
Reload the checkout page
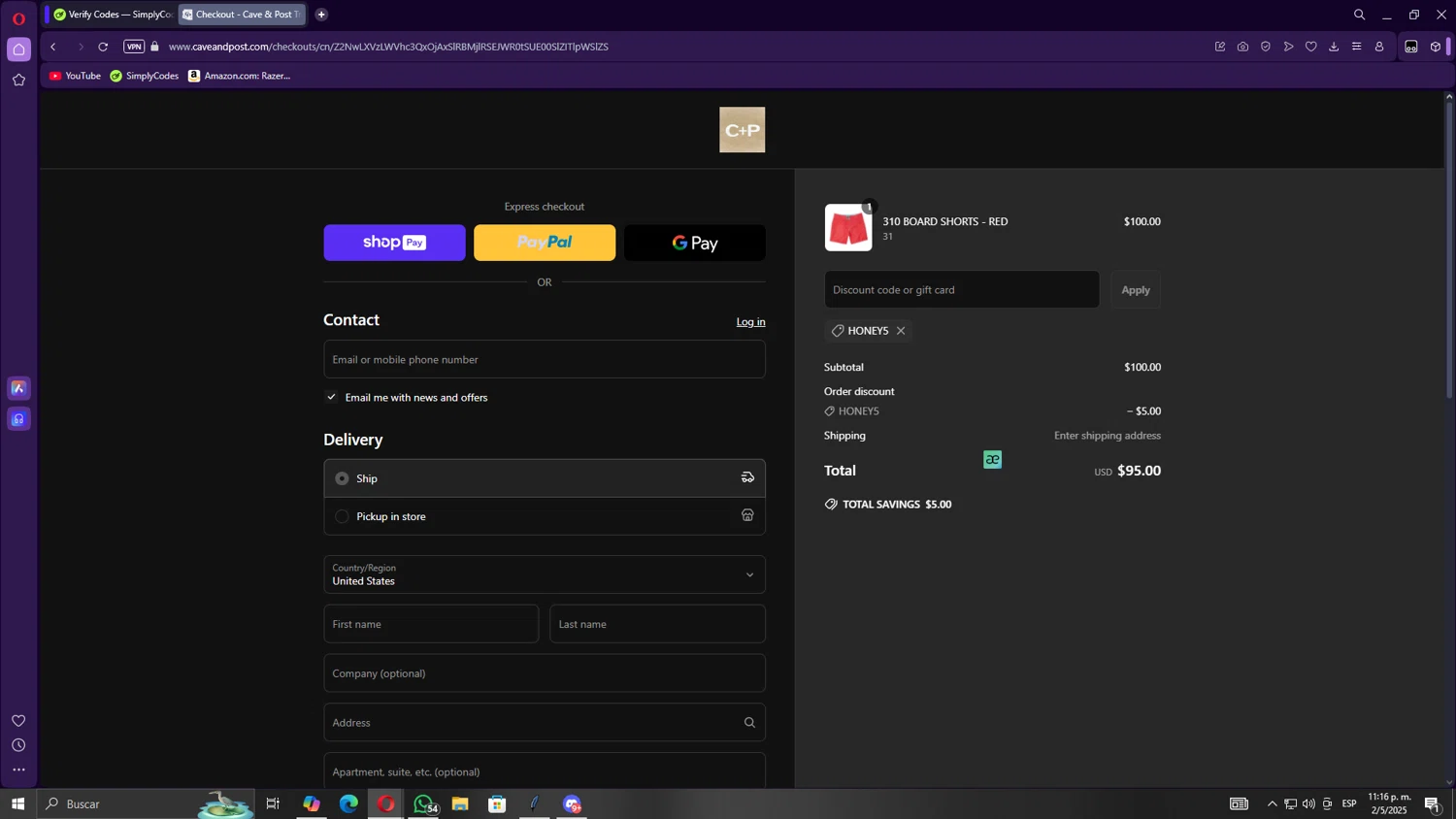coord(103,47)
